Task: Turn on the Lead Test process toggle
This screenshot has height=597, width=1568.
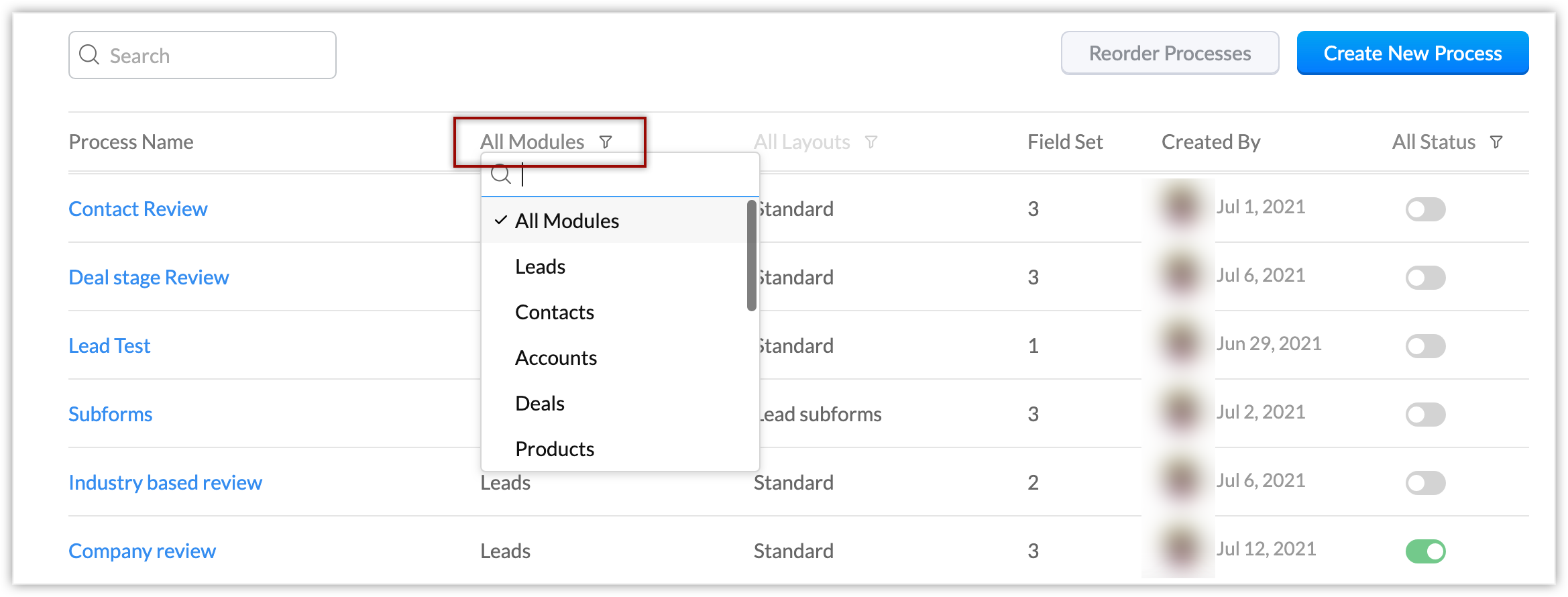Action: coord(1425,346)
